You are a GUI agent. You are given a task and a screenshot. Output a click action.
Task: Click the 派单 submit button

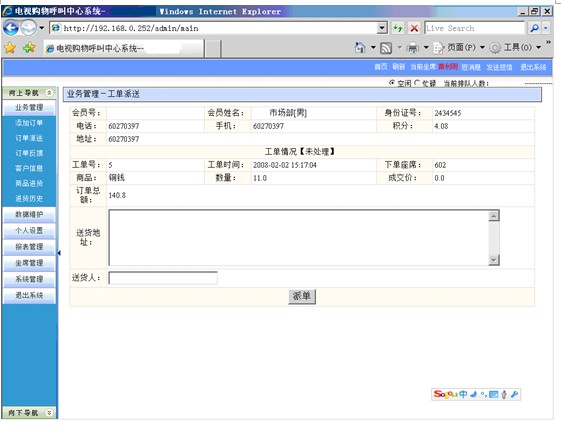tap(302, 296)
